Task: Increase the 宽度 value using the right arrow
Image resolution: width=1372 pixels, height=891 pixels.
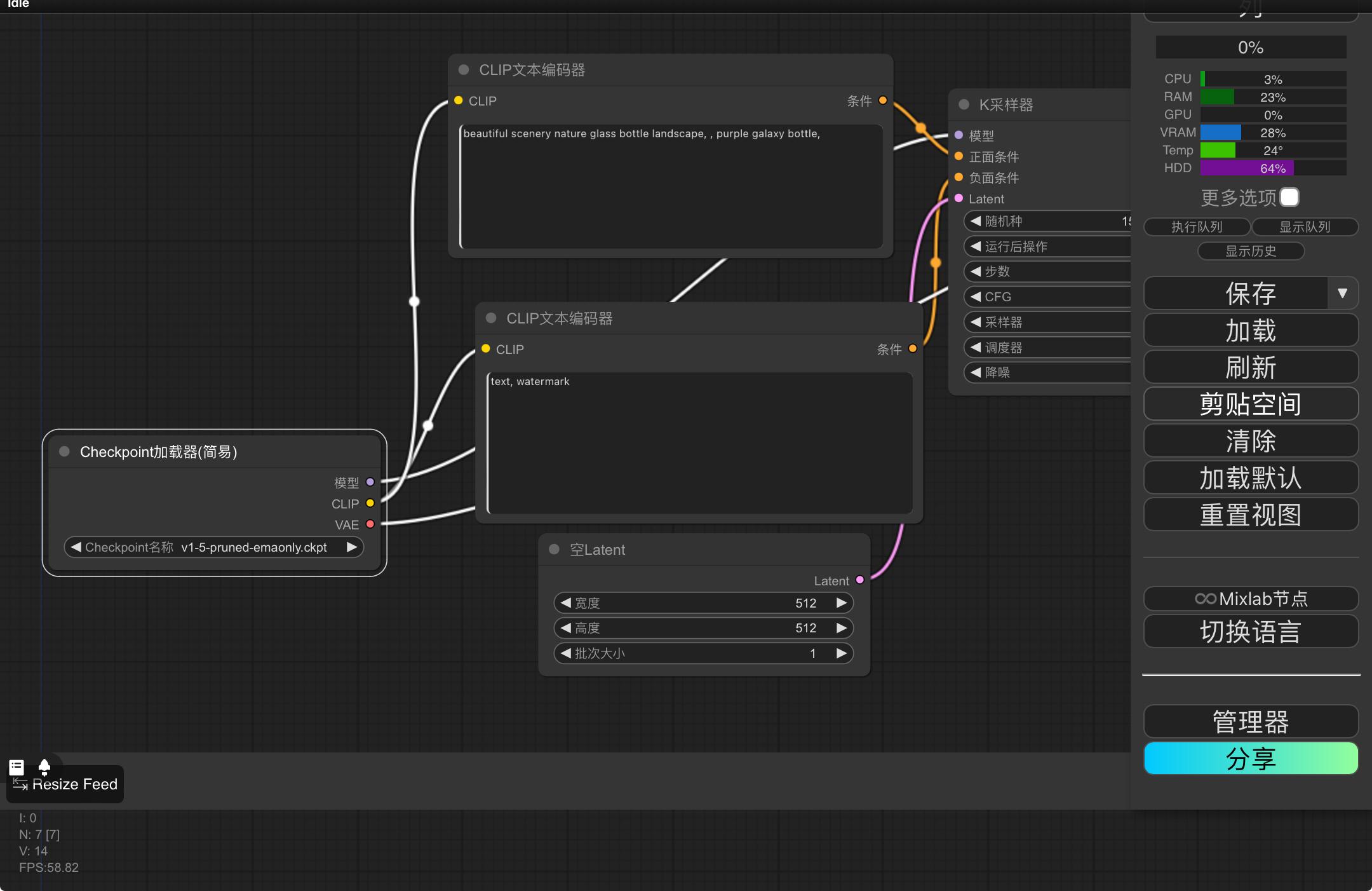Action: (x=842, y=603)
